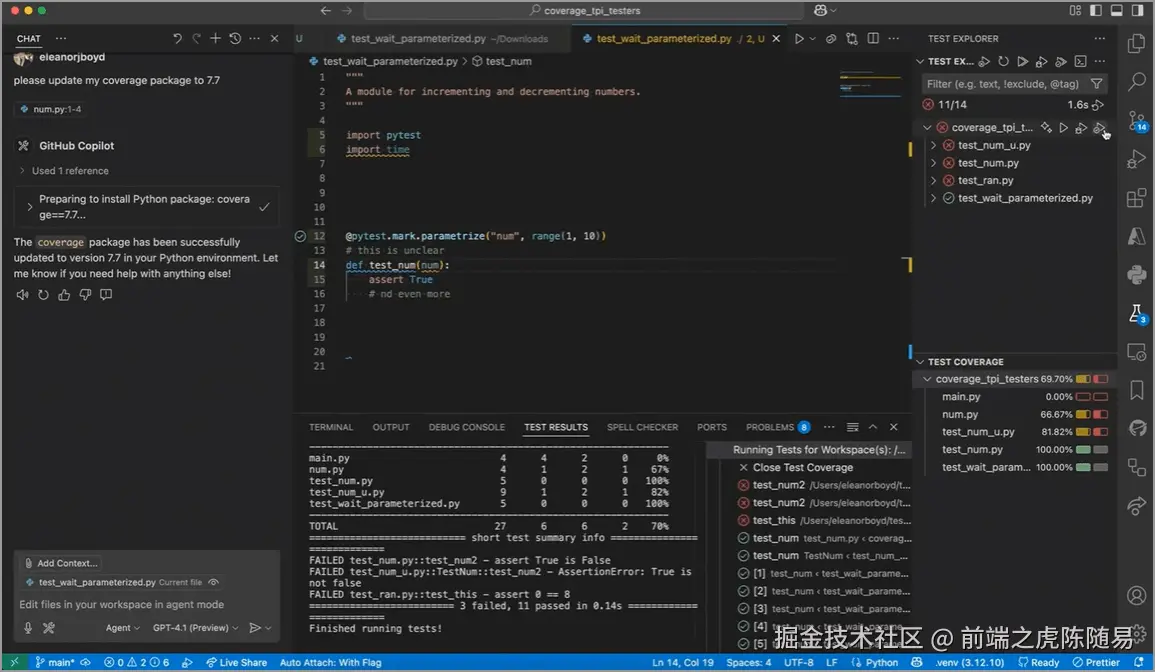The image size is (1155, 672).
Task: Open the GPT-4.1 (Preview) model picker
Action: click(x=195, y=628)
